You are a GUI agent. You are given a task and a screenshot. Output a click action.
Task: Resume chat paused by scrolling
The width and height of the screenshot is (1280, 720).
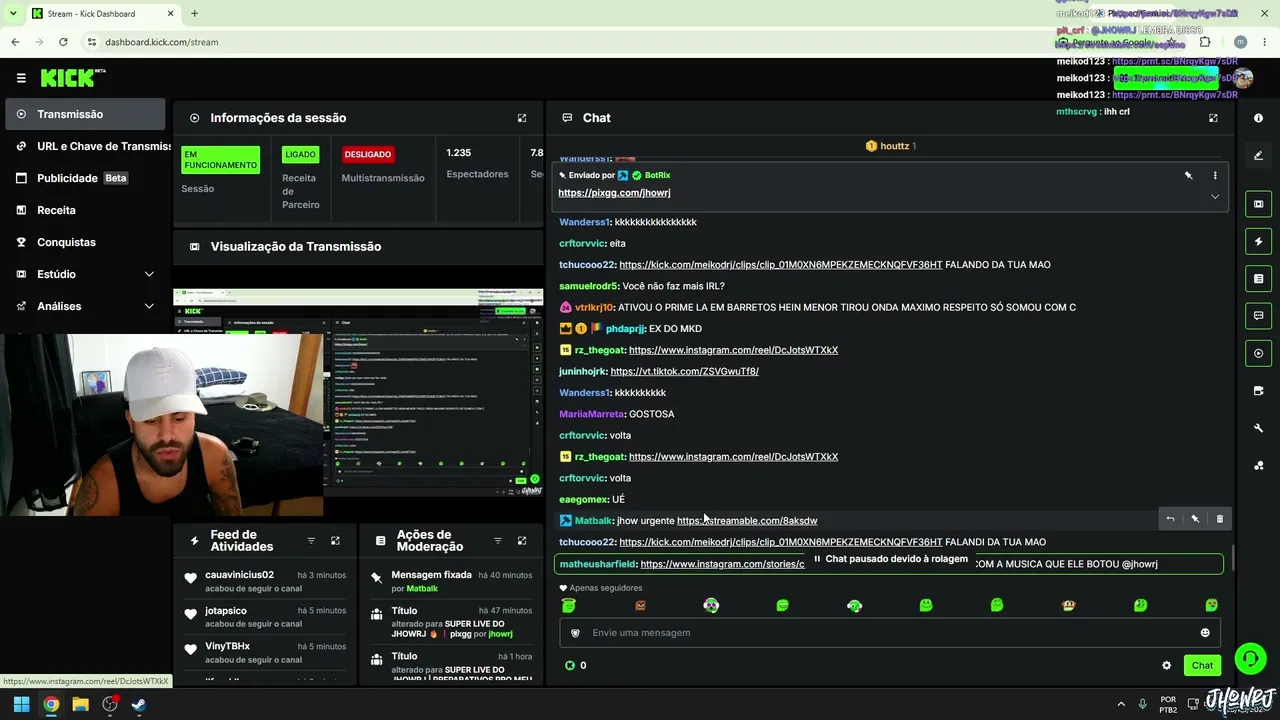(x=889, y=559)
